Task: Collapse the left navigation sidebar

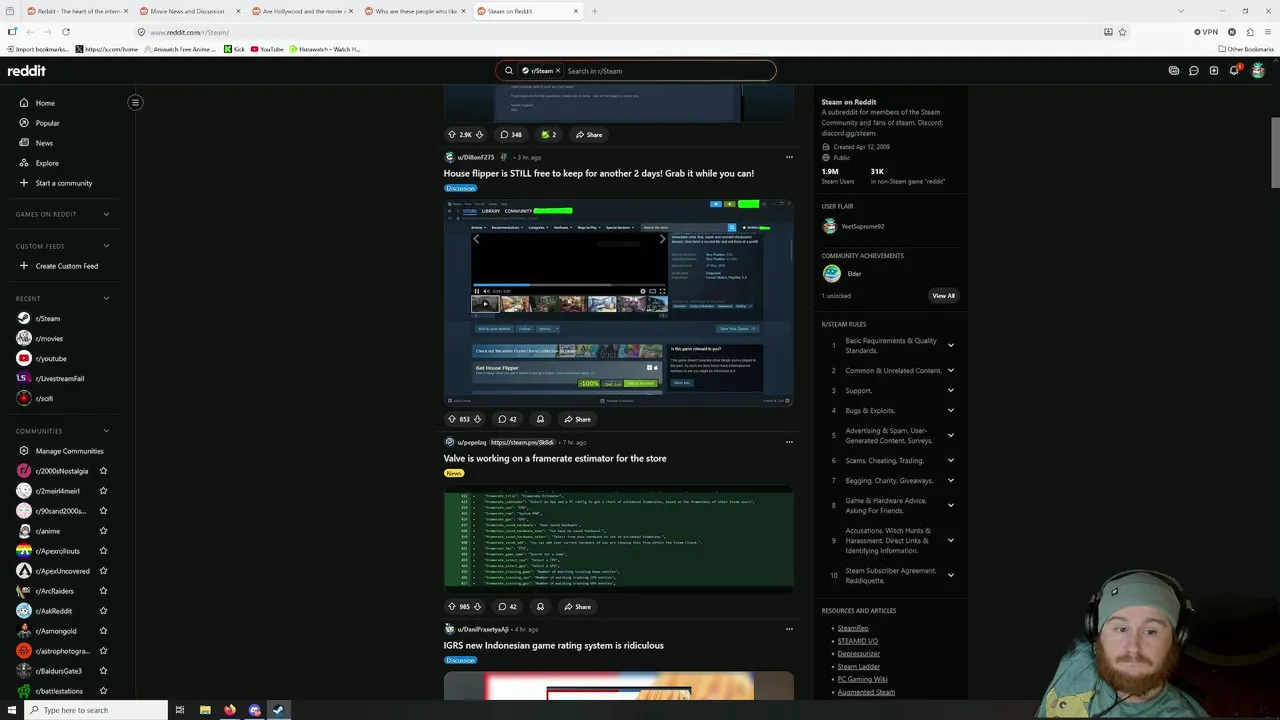Action: 135,102
